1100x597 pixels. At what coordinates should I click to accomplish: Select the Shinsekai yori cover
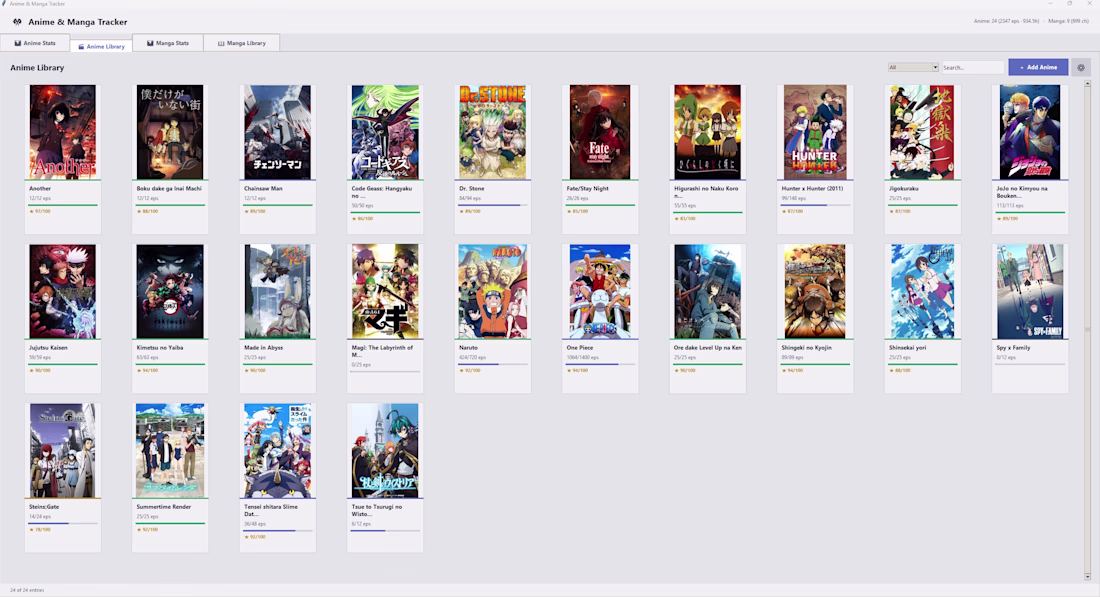(922, 291)
